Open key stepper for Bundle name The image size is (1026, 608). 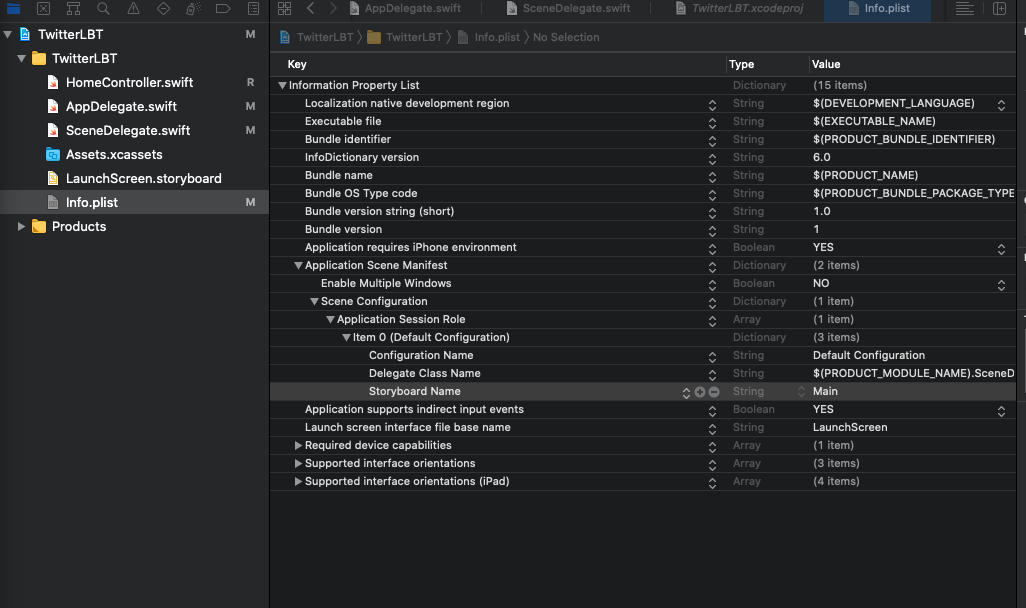point(713,177)
